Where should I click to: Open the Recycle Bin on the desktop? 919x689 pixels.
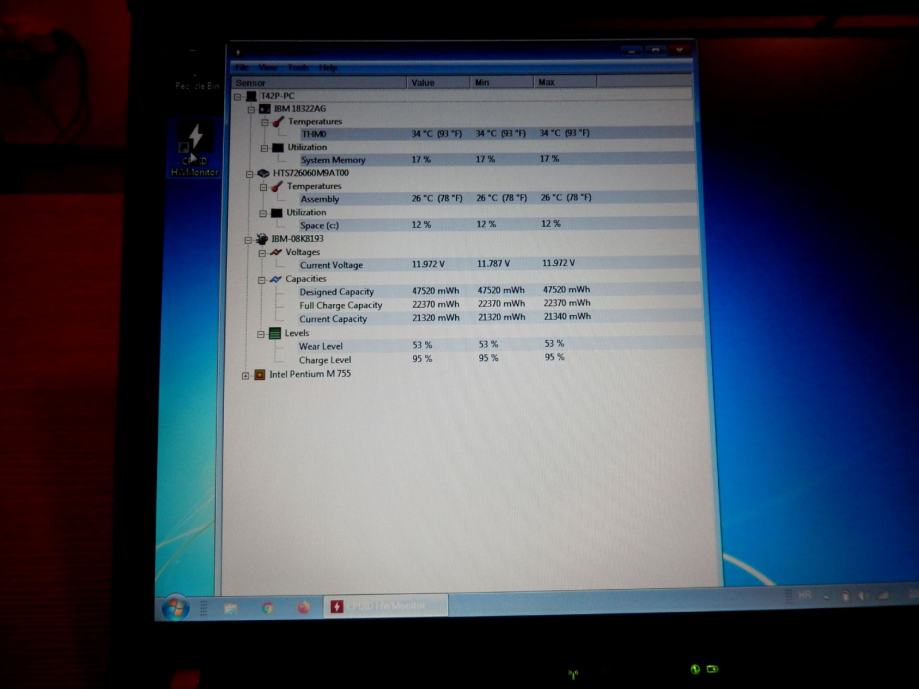(x=197, y=70)
